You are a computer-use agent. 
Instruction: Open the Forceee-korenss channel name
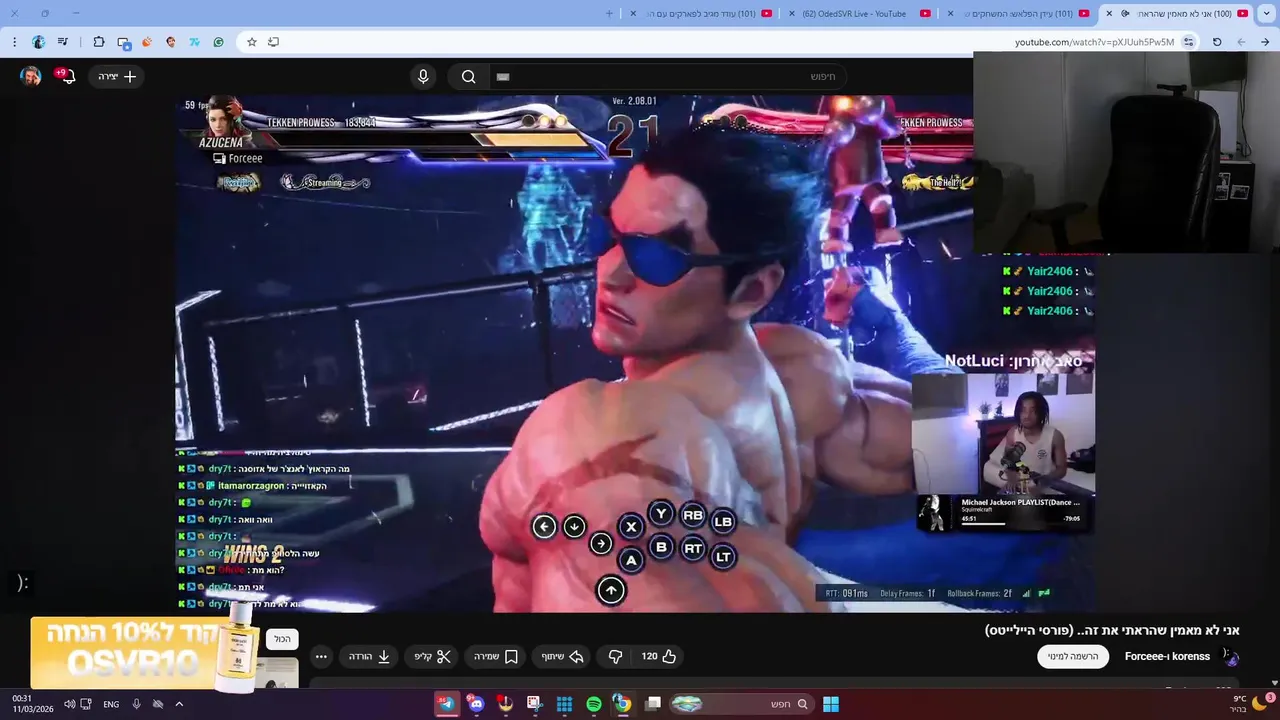(x=1167, y=656)
